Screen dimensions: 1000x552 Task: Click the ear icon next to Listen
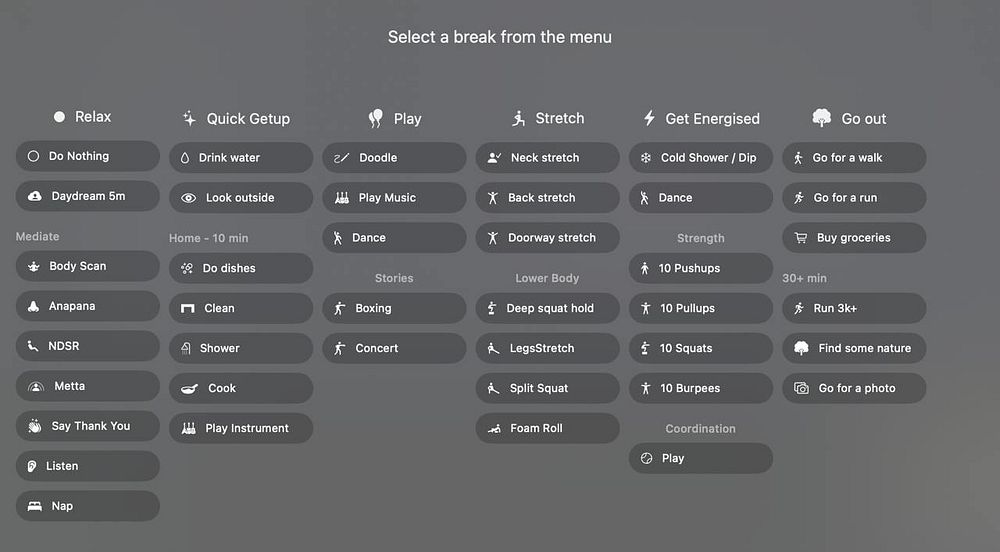tap(33, 466)
